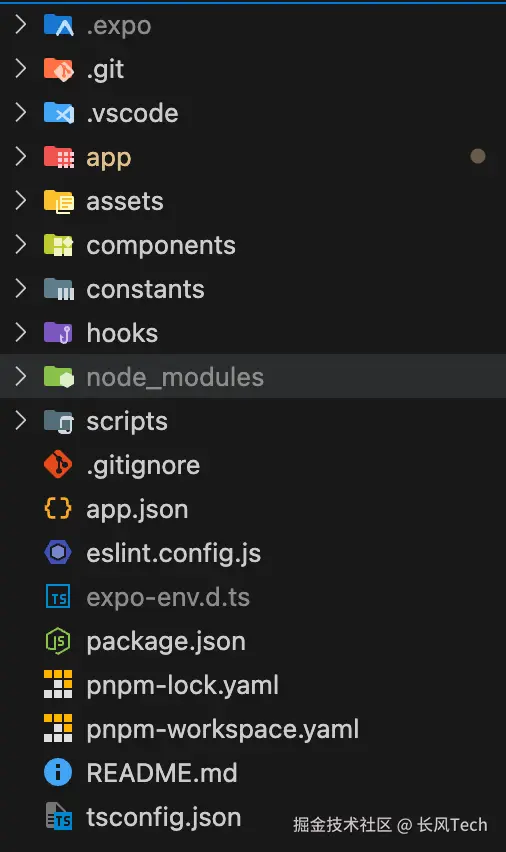Viewport: 506px width, 852px height.
Task: Expand the app folder chevron
Action: coord(21,157)
